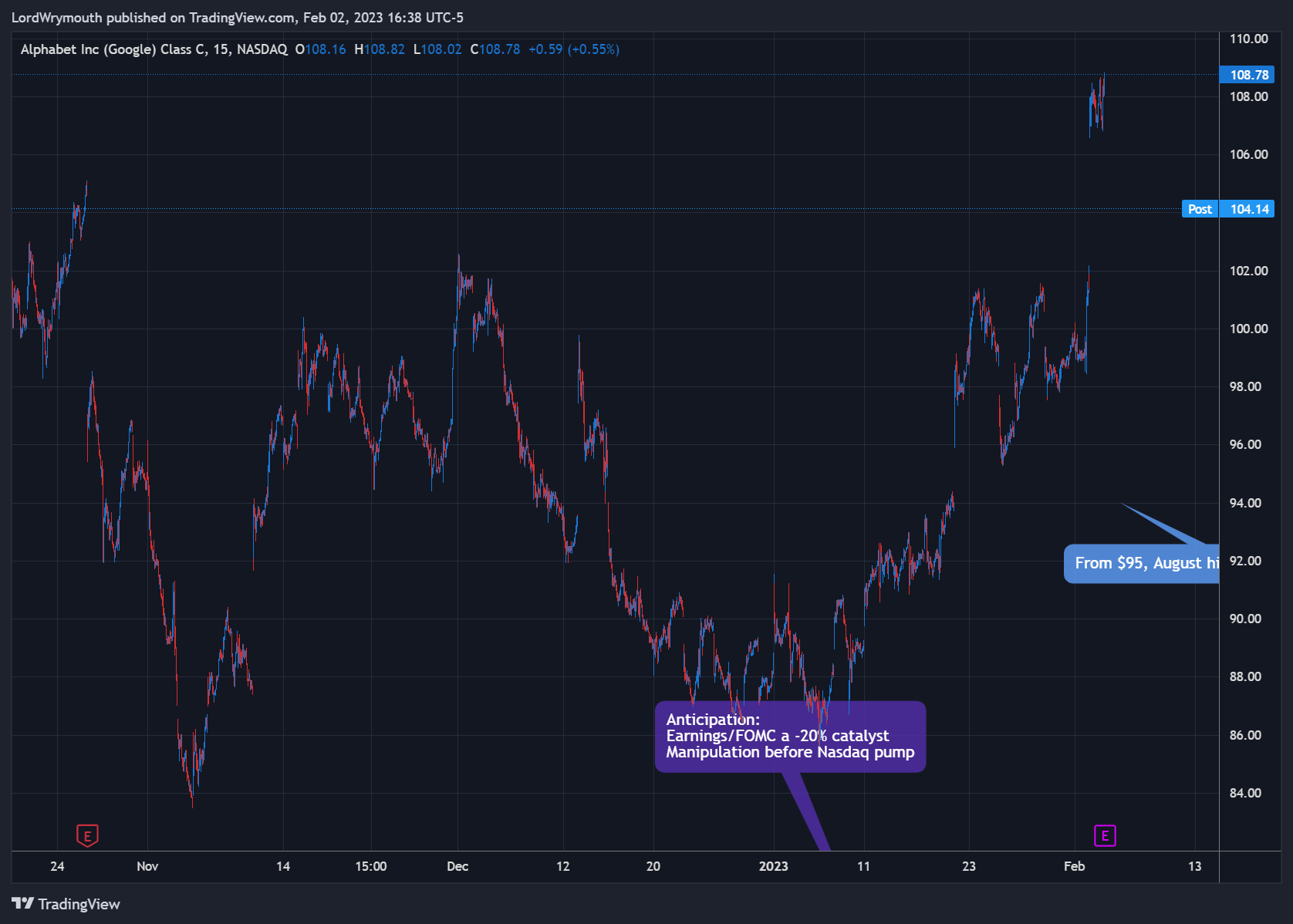The image size is (1293, 924).
Task: Click the 94.00 price axis label
Action: tap(1245, 503)
